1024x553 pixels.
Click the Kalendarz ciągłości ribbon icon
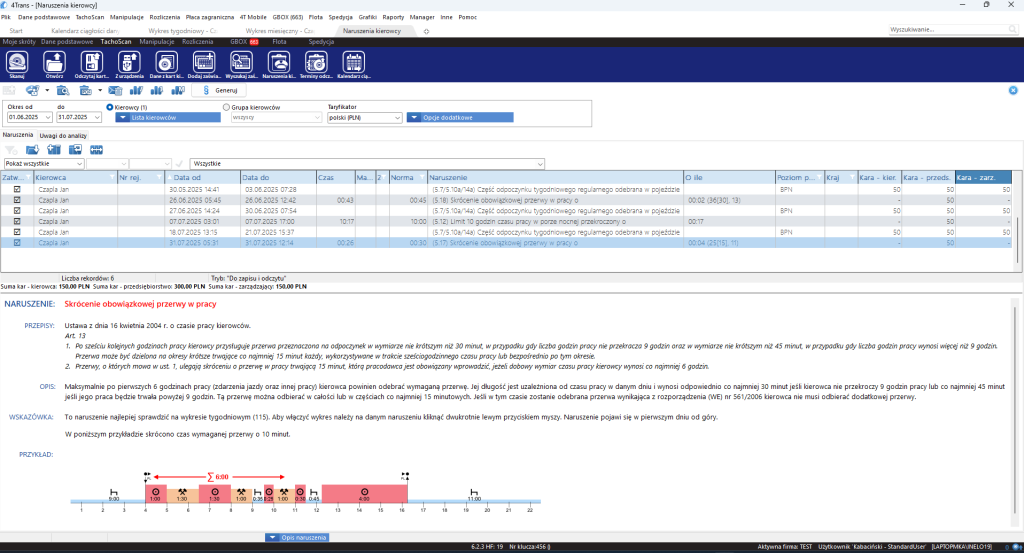(353, 65)
